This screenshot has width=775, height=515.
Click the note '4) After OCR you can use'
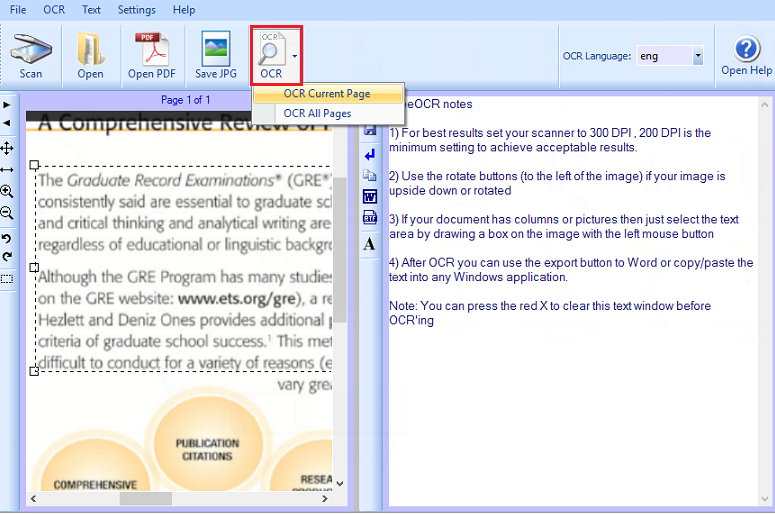(x=571, y=270)
